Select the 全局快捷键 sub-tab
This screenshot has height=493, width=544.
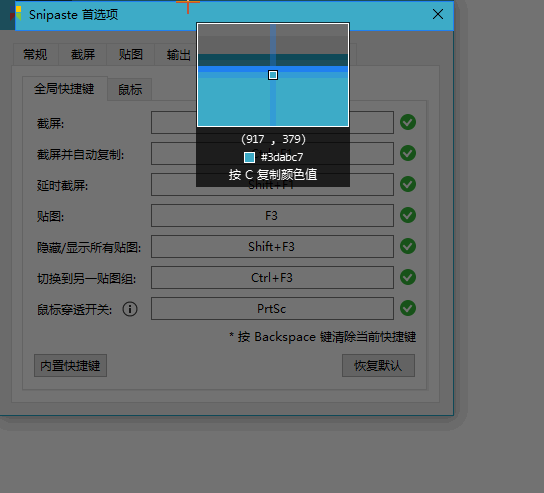65,89
